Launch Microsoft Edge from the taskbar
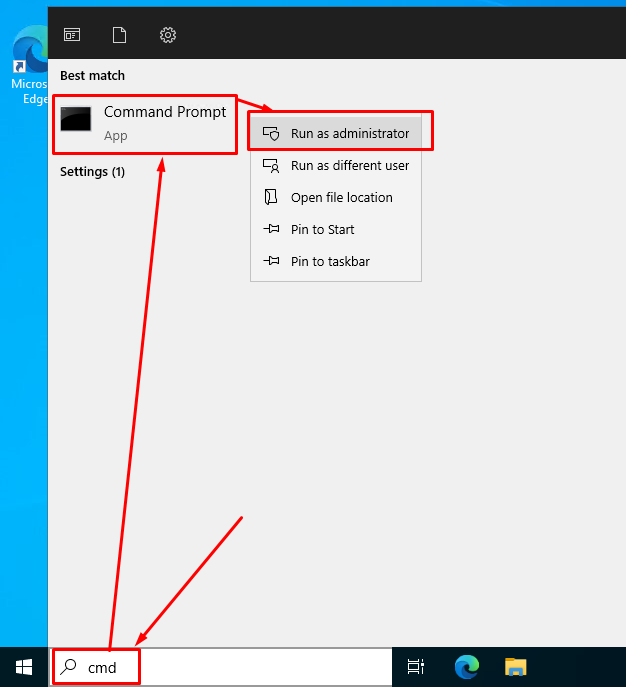 467,667
